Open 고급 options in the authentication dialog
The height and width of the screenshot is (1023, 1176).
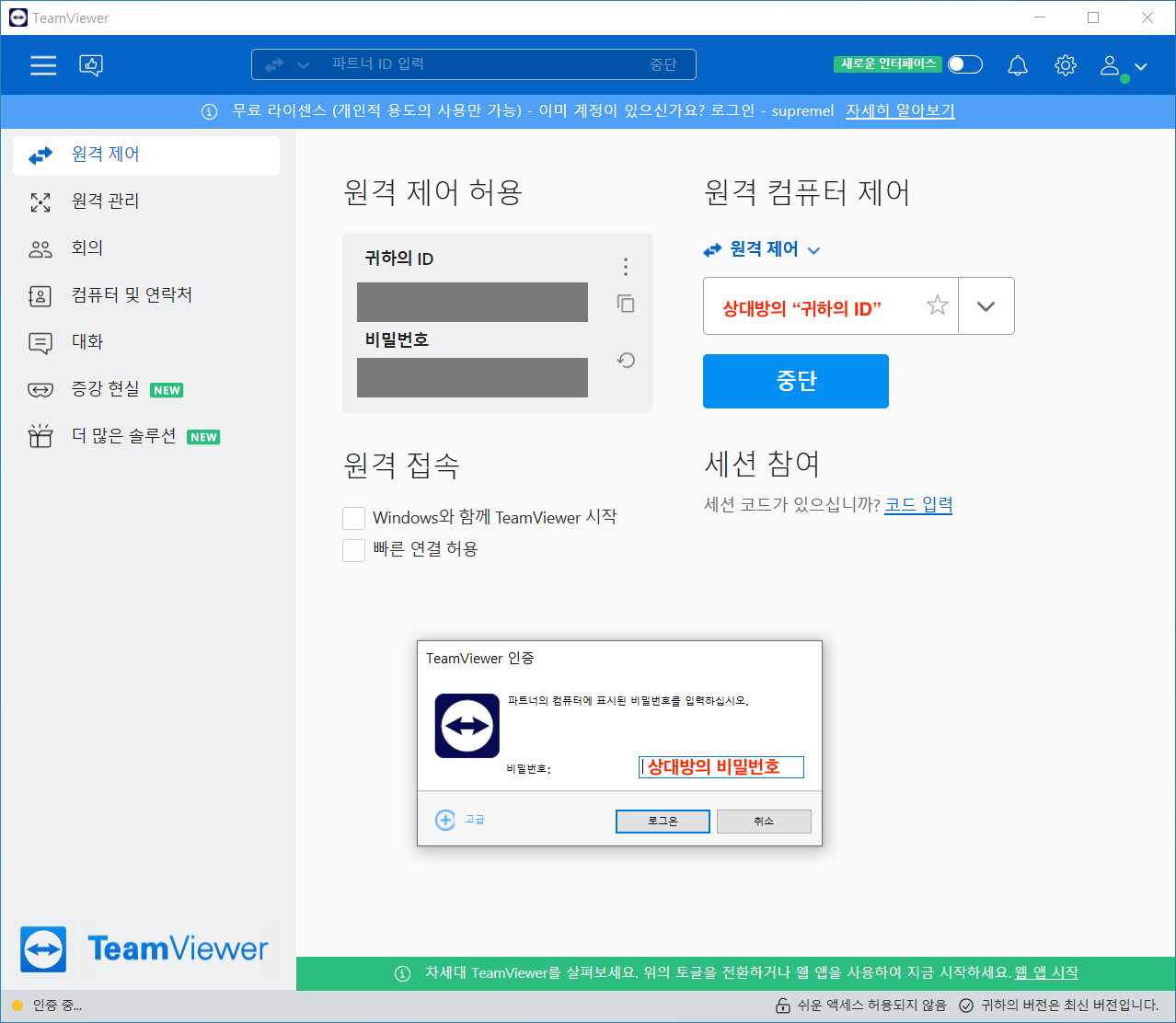coord(463,820)
